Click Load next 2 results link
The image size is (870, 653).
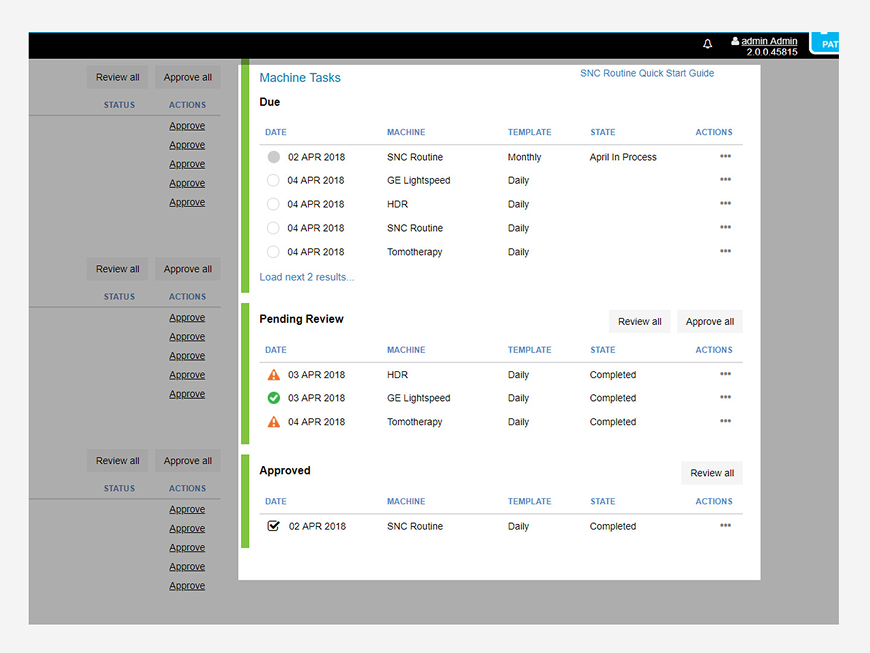307,277
